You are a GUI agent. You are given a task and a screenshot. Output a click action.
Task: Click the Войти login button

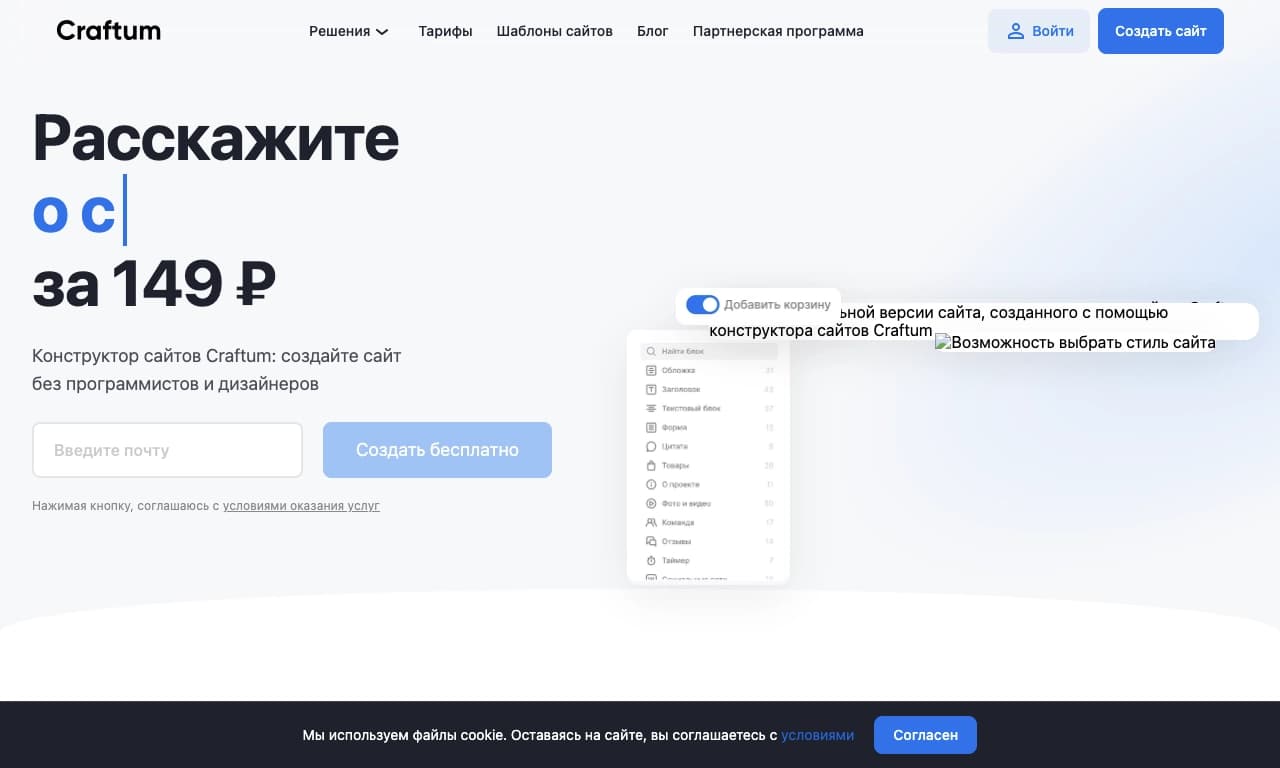pyautogui.click(x=1039, y=31)
